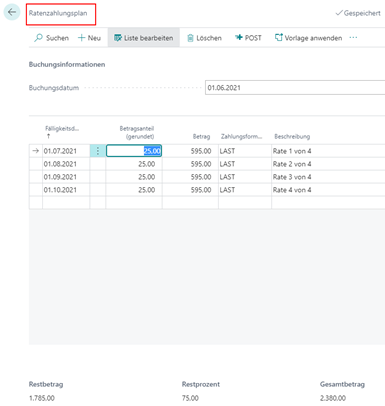
Task: Click the Gespeichert status indicator
Action: point(358,13)
